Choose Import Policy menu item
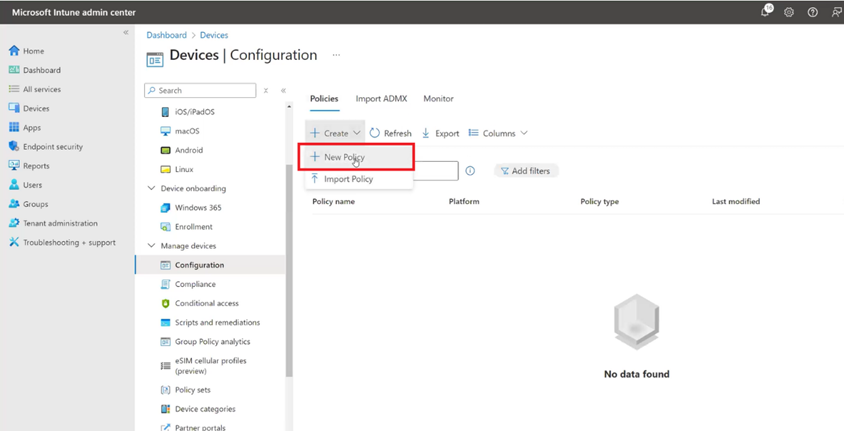The image size is (844, 431). point(348,179)
